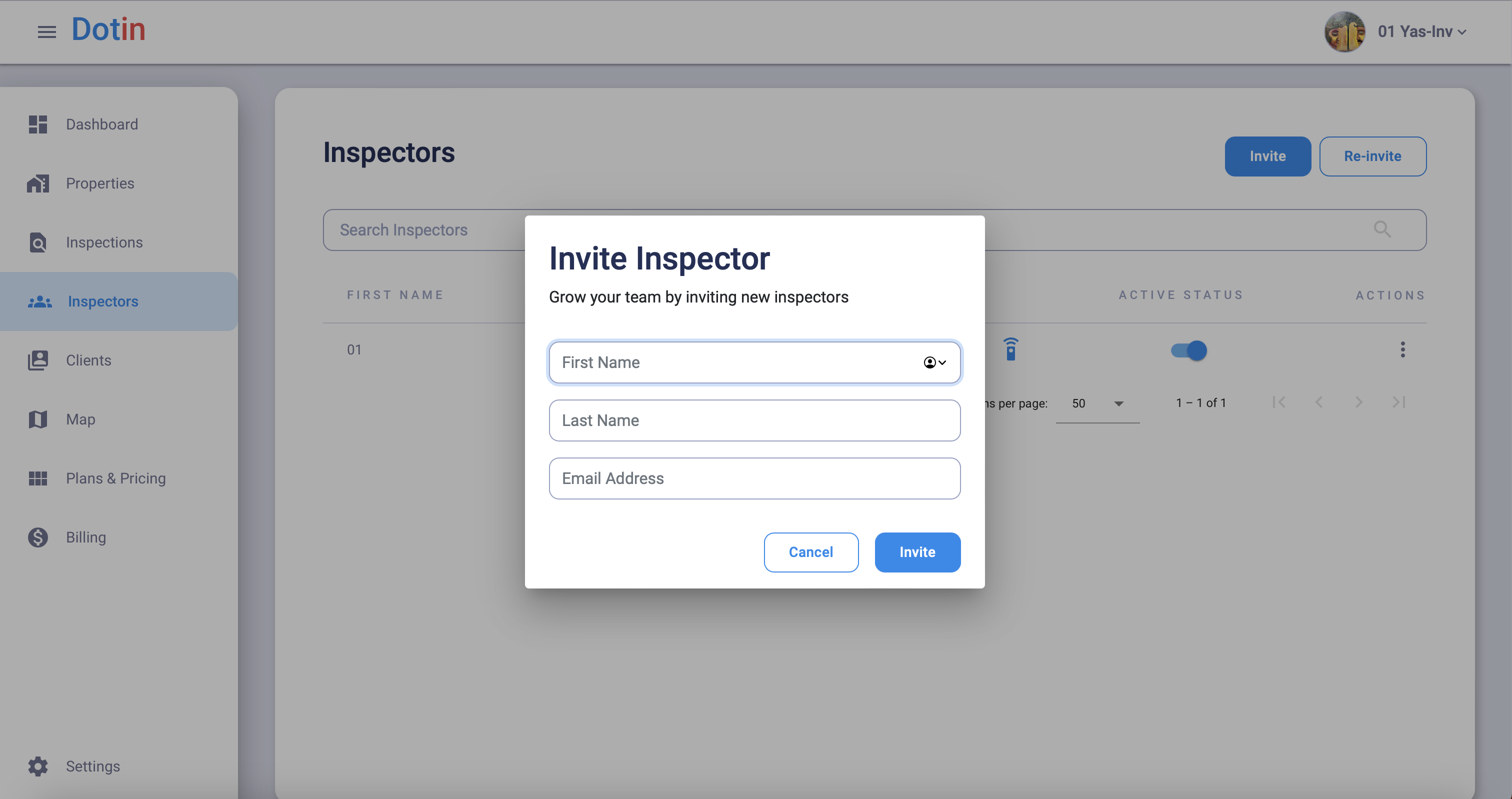Click the Inspections magnifier document icon
1512x799 pixels.
click(38, 242)
